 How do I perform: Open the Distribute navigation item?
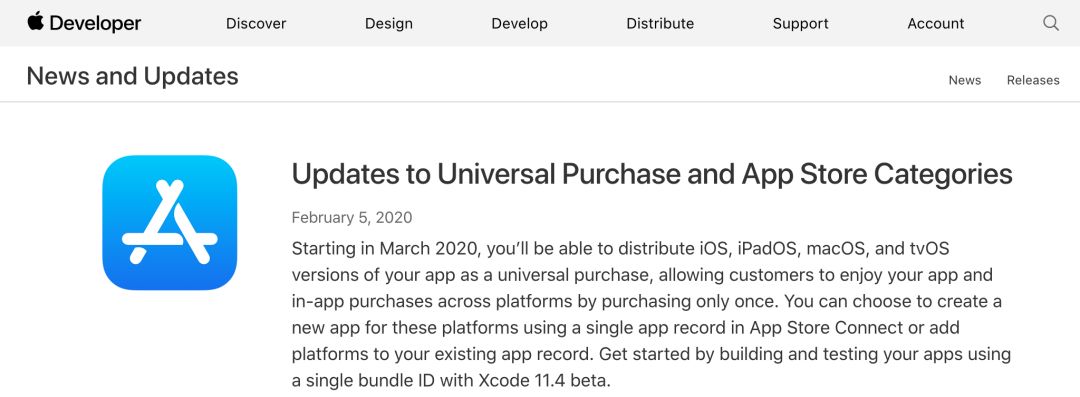click(x=660, y=23)
